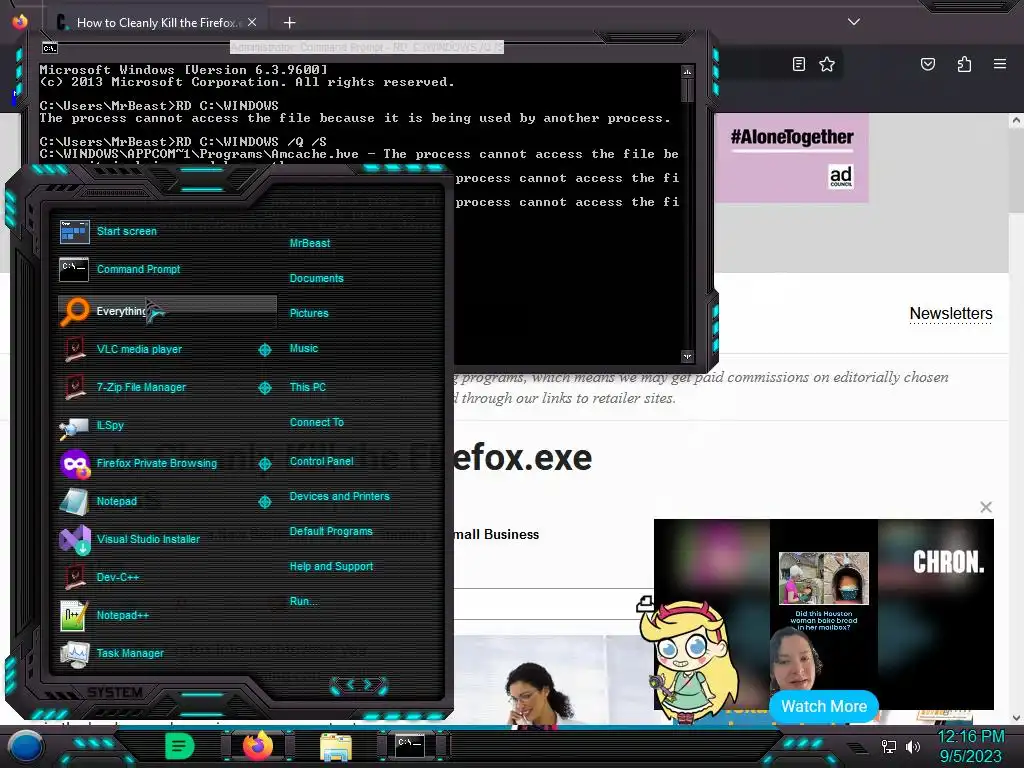Open Devices and Printers
Viewport: 1024px width, 768px height.
pyautogui.click(x=340, y=496)
